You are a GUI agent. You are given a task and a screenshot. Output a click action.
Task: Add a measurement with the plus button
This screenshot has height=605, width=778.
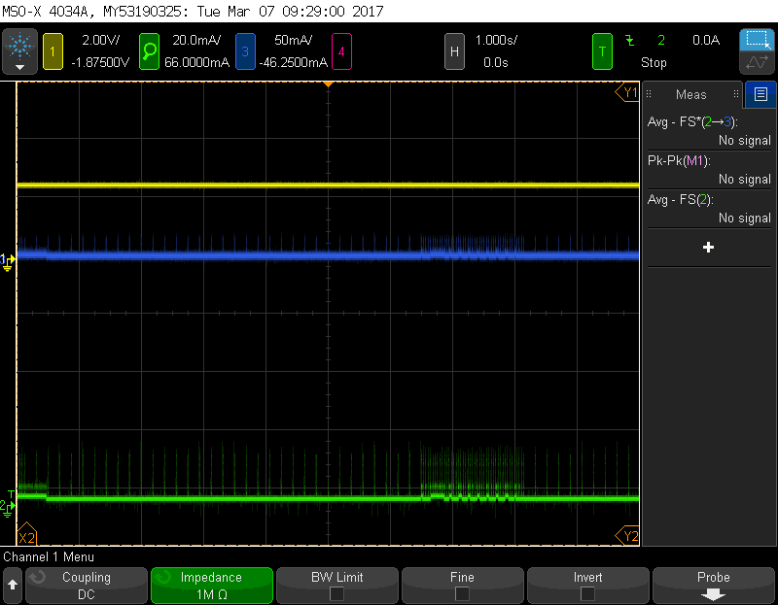pos(709,247)
